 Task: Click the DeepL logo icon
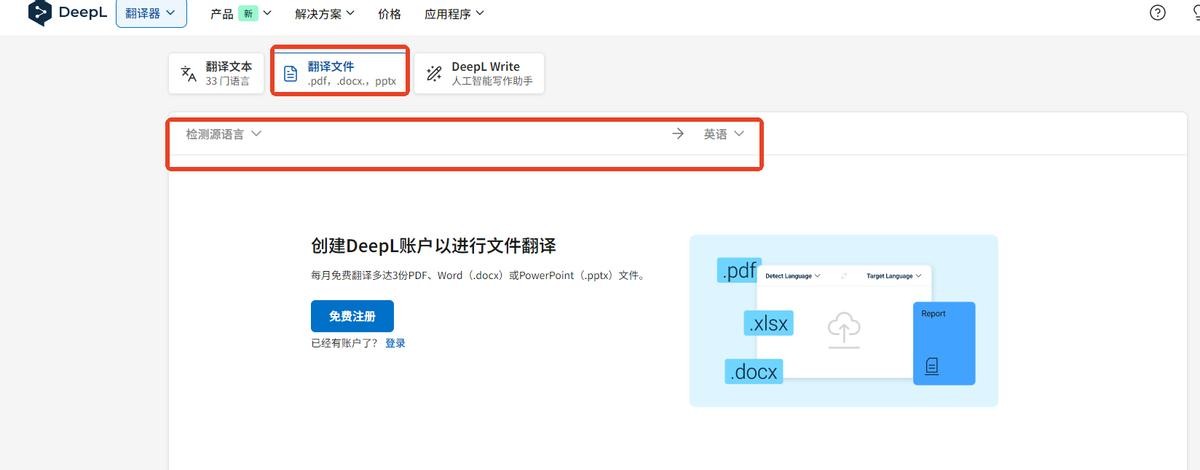point(40,13)
